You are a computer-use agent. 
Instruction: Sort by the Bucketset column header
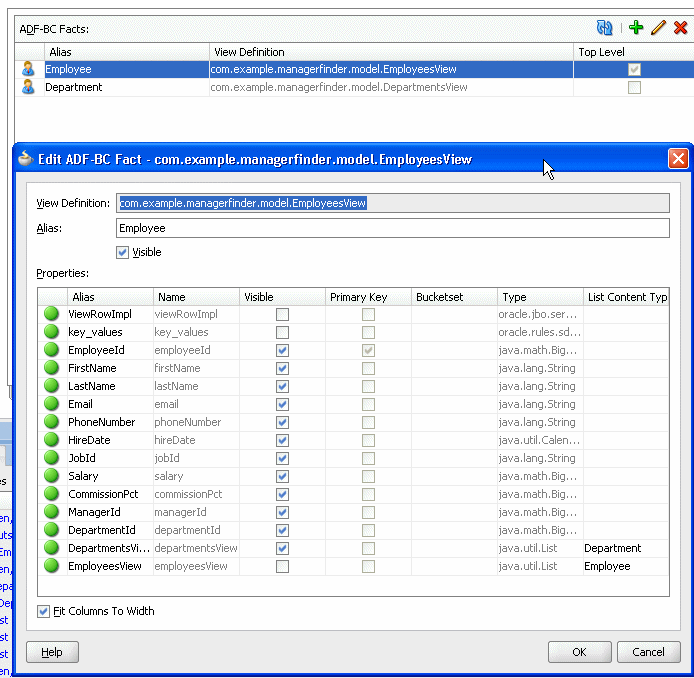coord(454,297)
